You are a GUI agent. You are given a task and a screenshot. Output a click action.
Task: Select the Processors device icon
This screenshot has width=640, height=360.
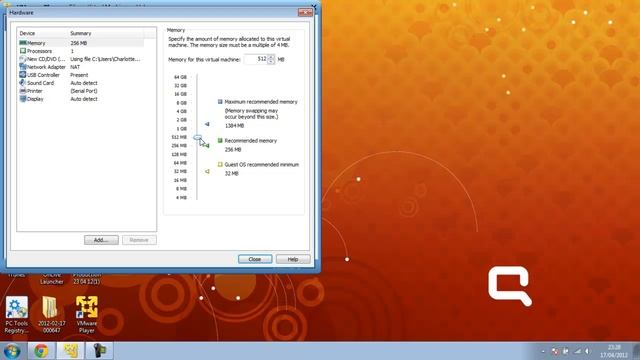click(x=23, y=51)
